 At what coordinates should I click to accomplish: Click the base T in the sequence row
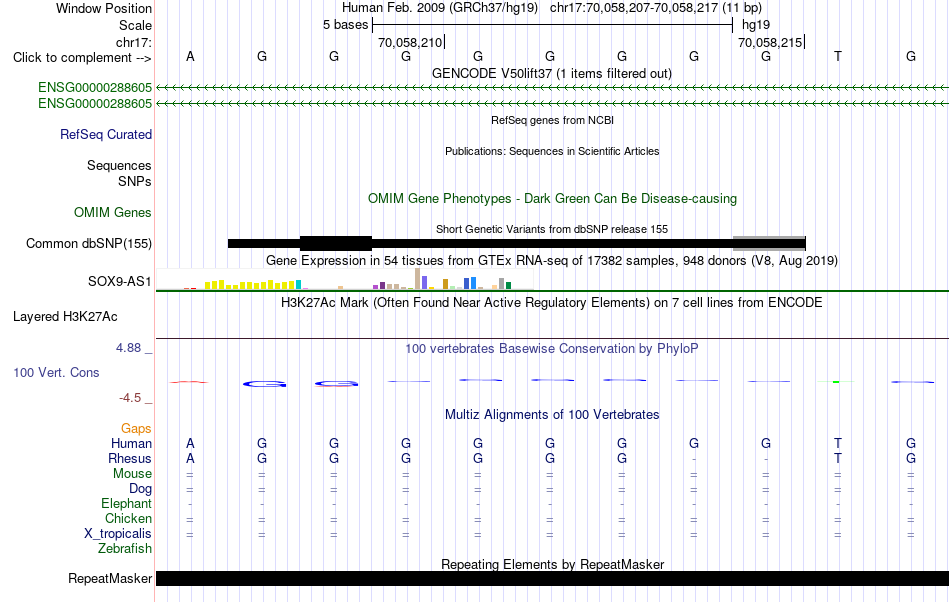pos(838,57)
